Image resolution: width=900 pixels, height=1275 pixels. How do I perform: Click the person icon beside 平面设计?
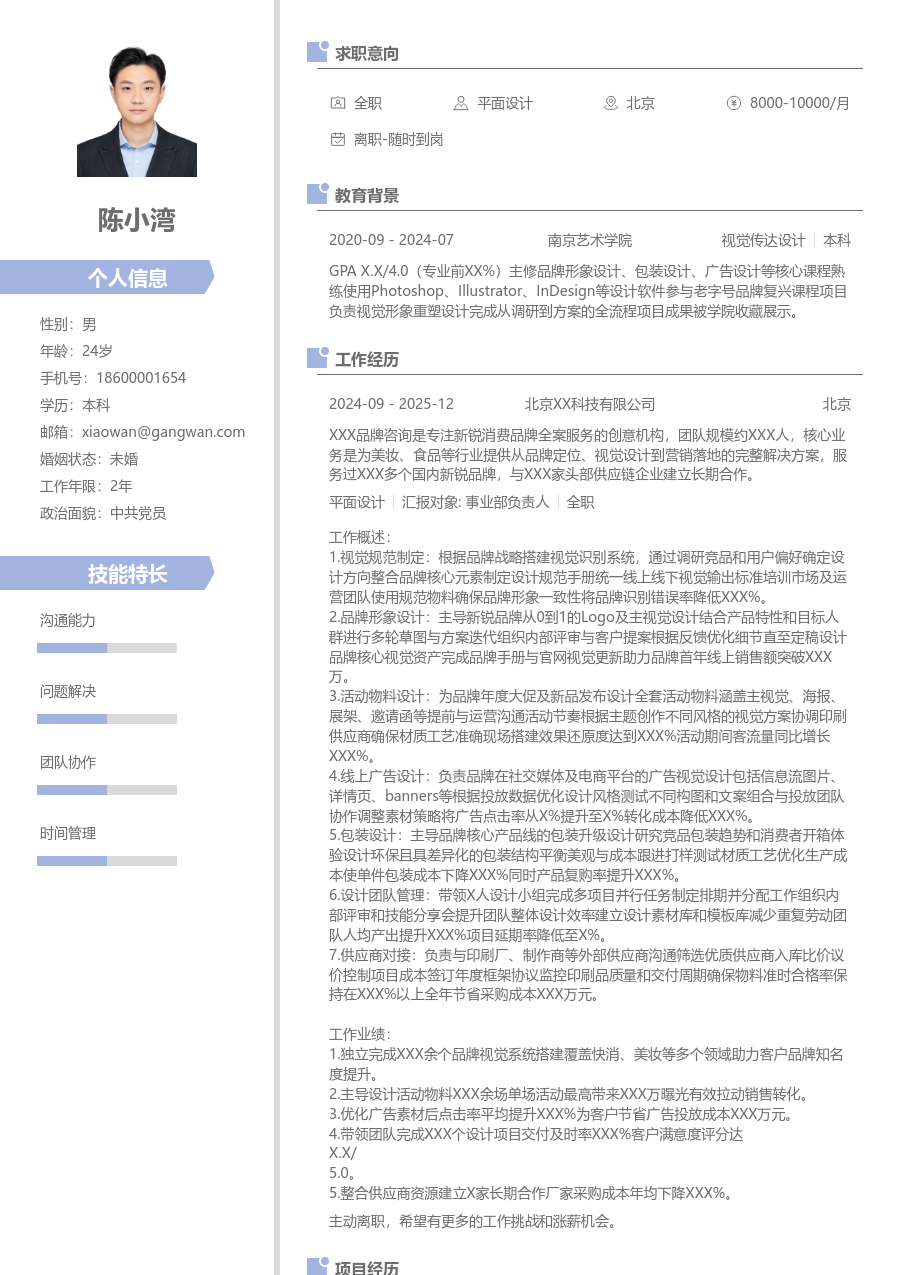459,103
